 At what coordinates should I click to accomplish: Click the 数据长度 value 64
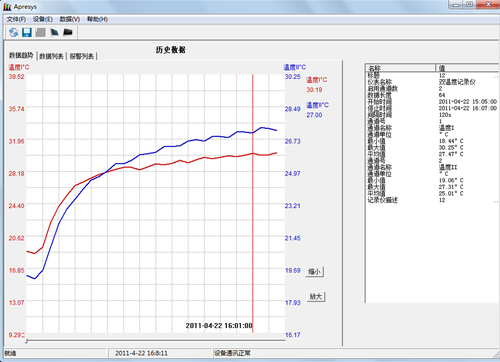point(442,95)
